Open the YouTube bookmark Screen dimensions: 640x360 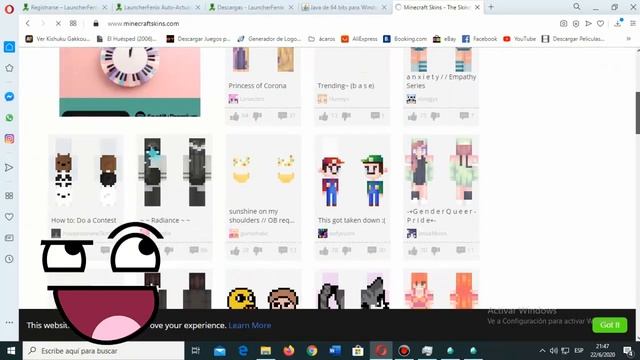pos(520,39)
